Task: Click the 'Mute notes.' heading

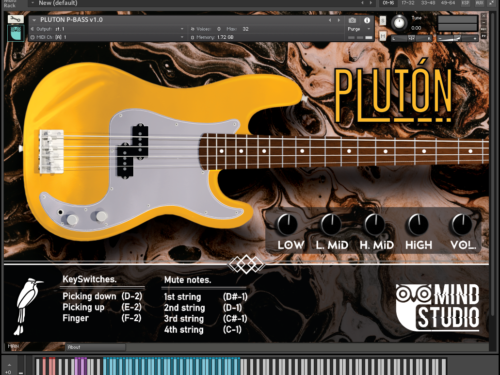Action: (x=188, y=280)
